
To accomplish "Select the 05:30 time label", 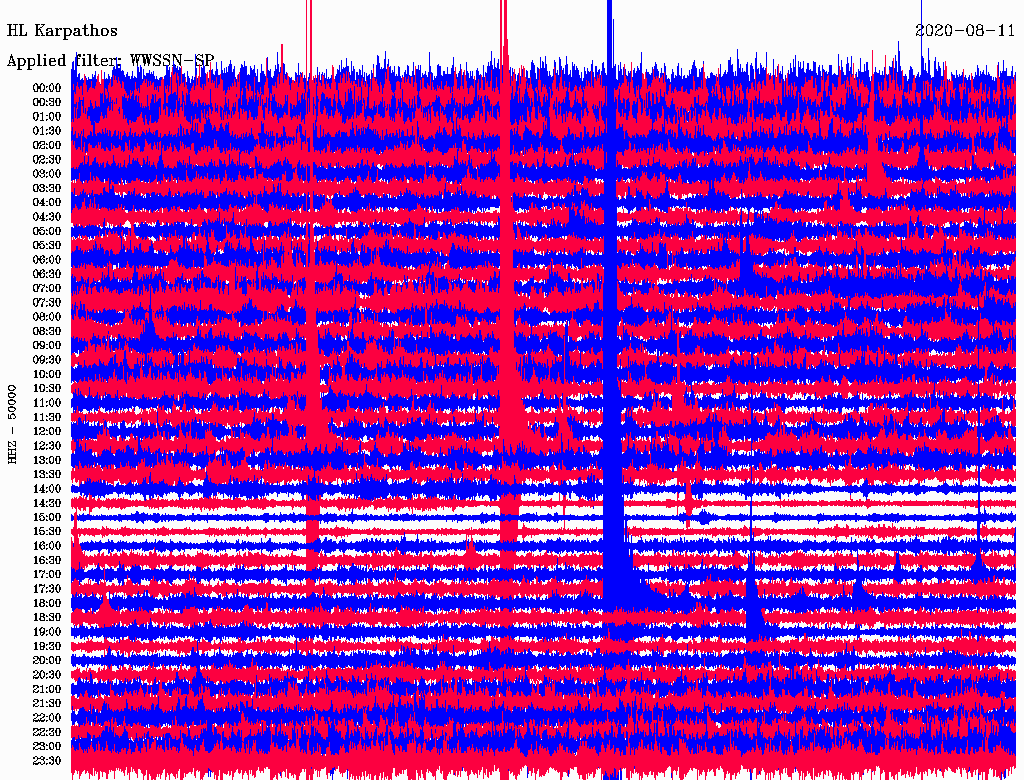I will click(47, 246).
